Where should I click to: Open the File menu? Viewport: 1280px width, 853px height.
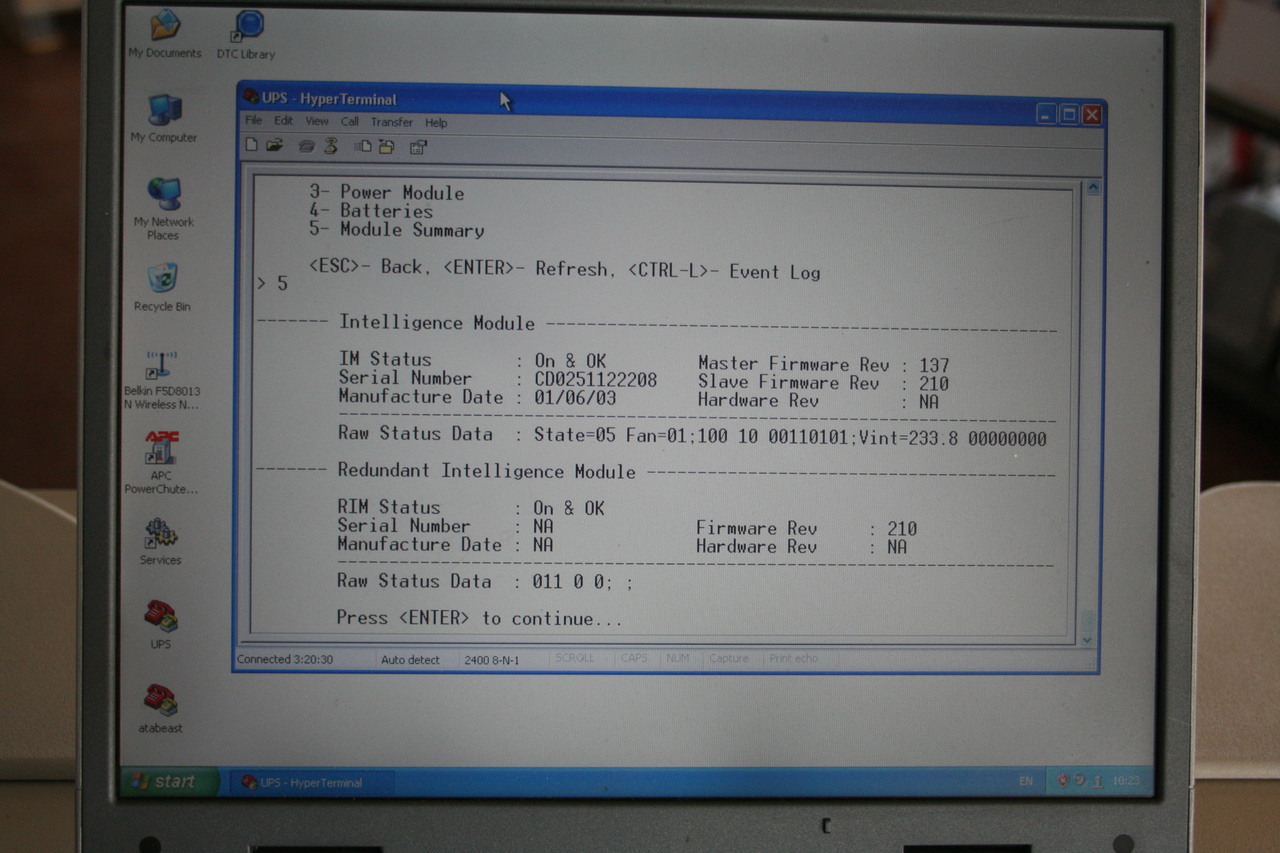tap(254, 121)
